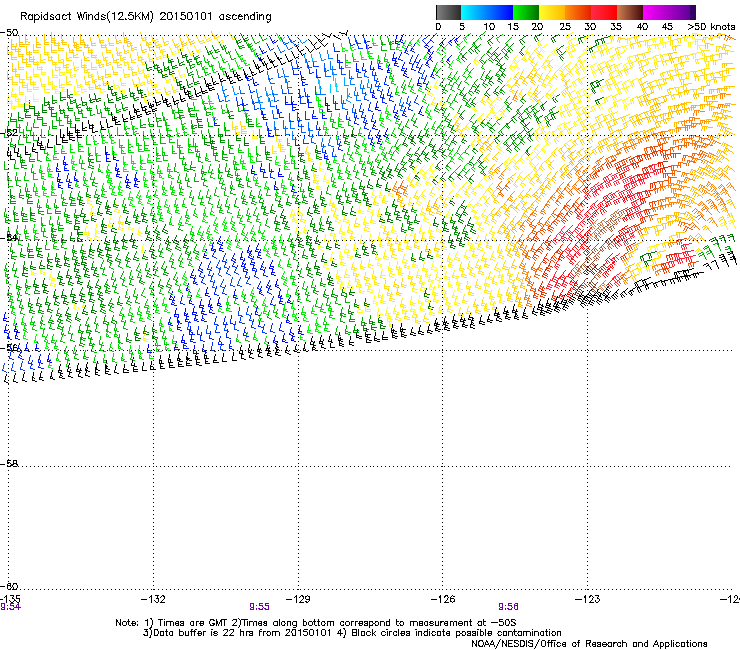The height and width of the screenshot is (650, 740).
Task: Click the blue 10–15 knots legend segment
Action: coord(500,12)
